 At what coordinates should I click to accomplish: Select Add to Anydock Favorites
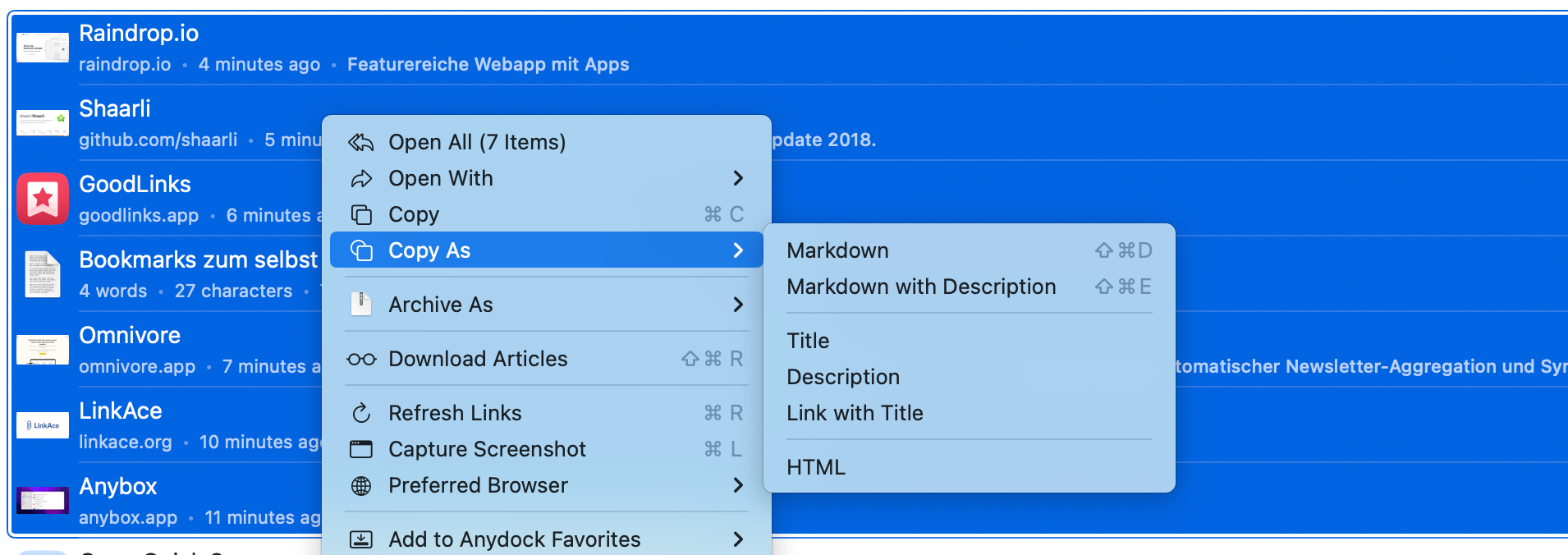click(547, 539)
